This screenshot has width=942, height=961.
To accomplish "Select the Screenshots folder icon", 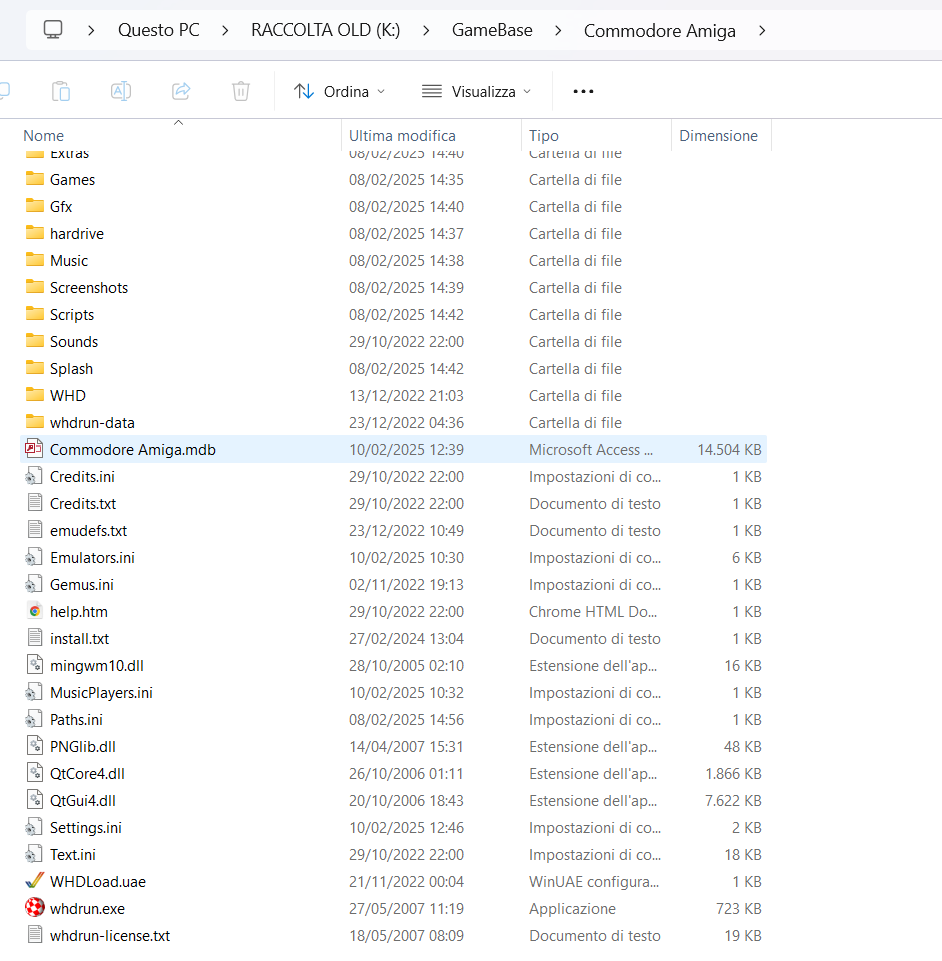I will point(35,287).
